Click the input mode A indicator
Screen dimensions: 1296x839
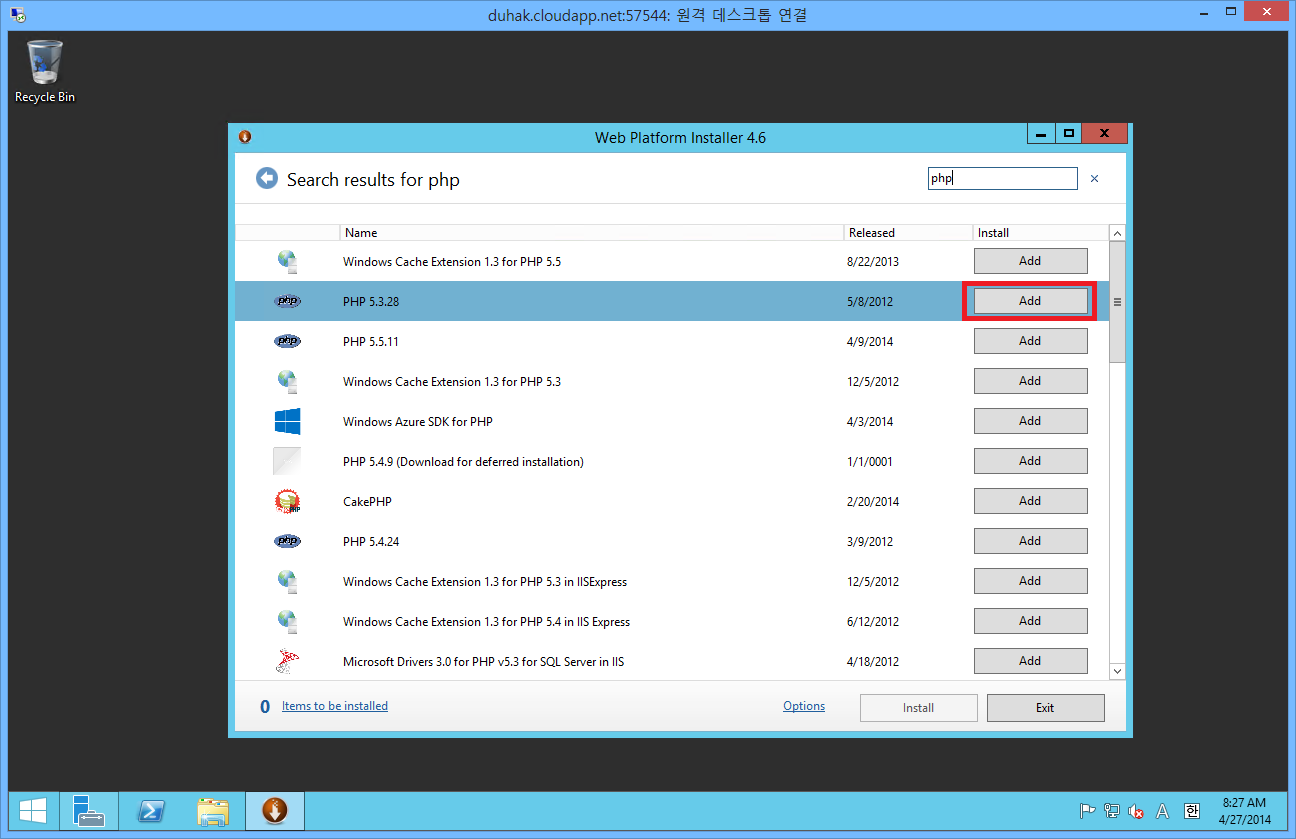point(1162,811)
